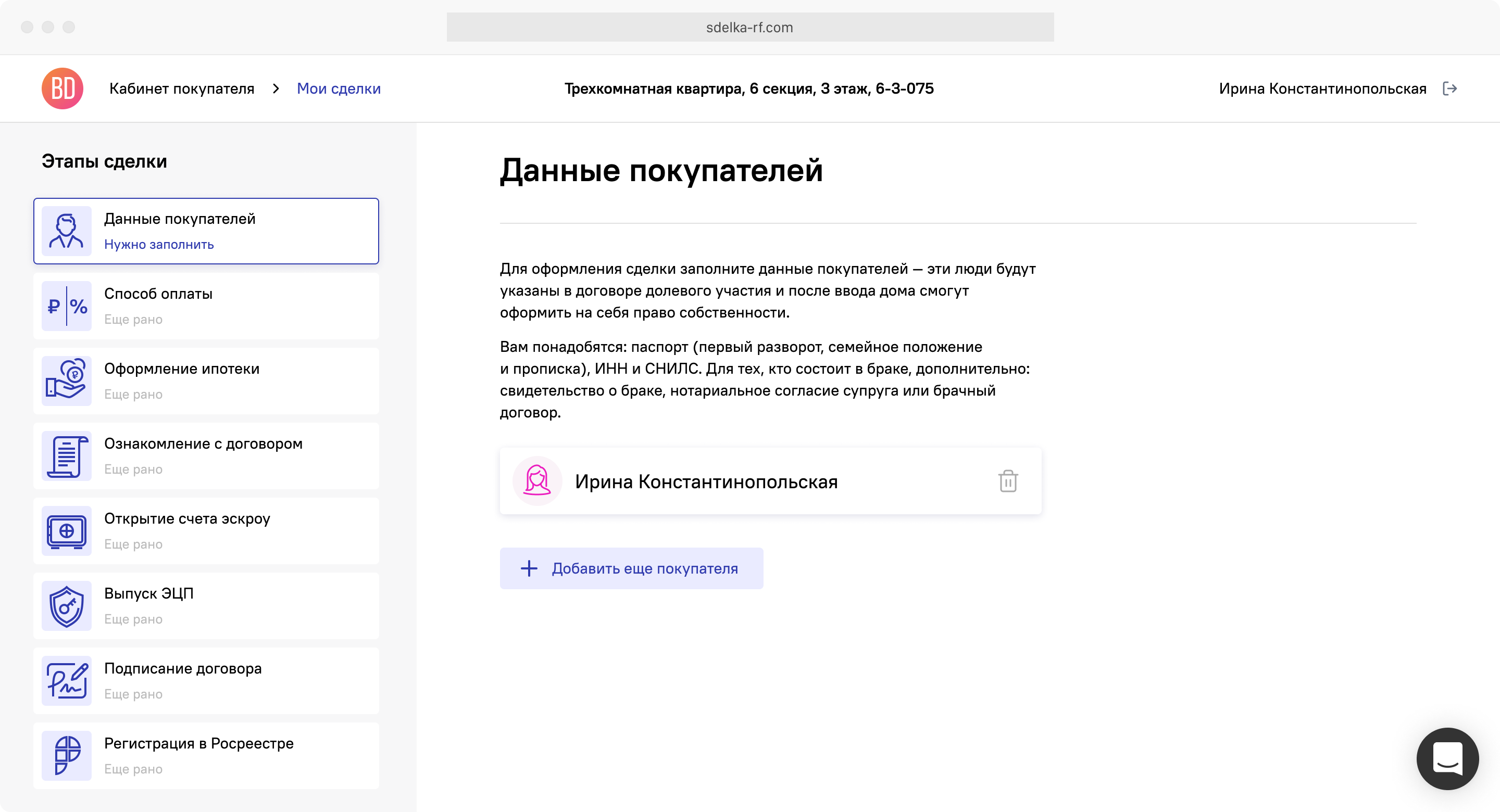Click the Rosreestr registration icon
Image resolution: width=1500 pixels, height=812 pixels.
tap(66, 756)
